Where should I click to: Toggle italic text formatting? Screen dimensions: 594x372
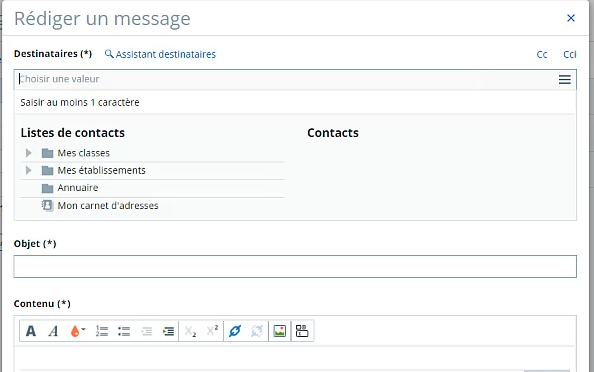[x=53, y=331]
